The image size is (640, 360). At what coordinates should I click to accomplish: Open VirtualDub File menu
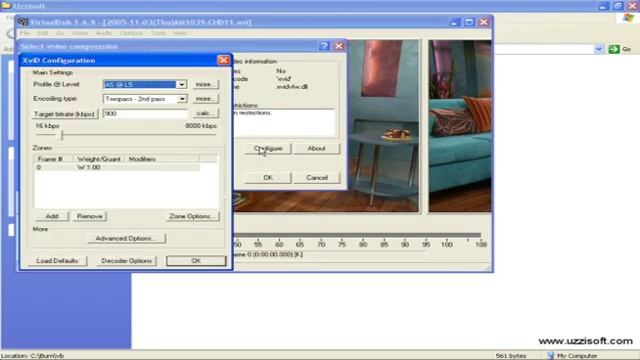pos(25,33)
